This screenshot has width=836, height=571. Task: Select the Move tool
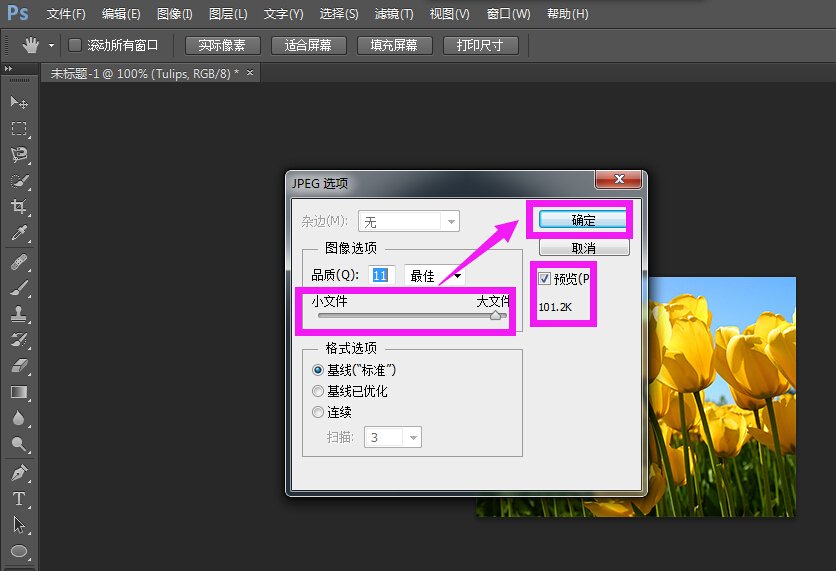(19, 103)
